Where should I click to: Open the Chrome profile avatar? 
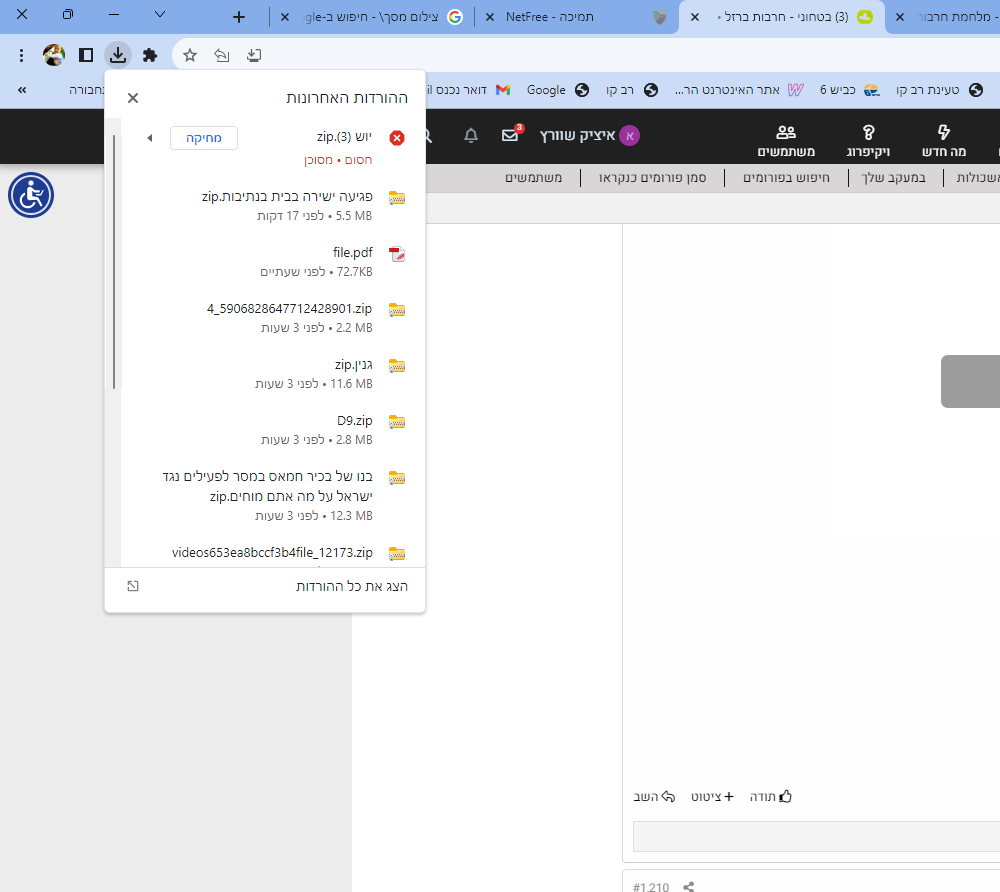[54, 55]
